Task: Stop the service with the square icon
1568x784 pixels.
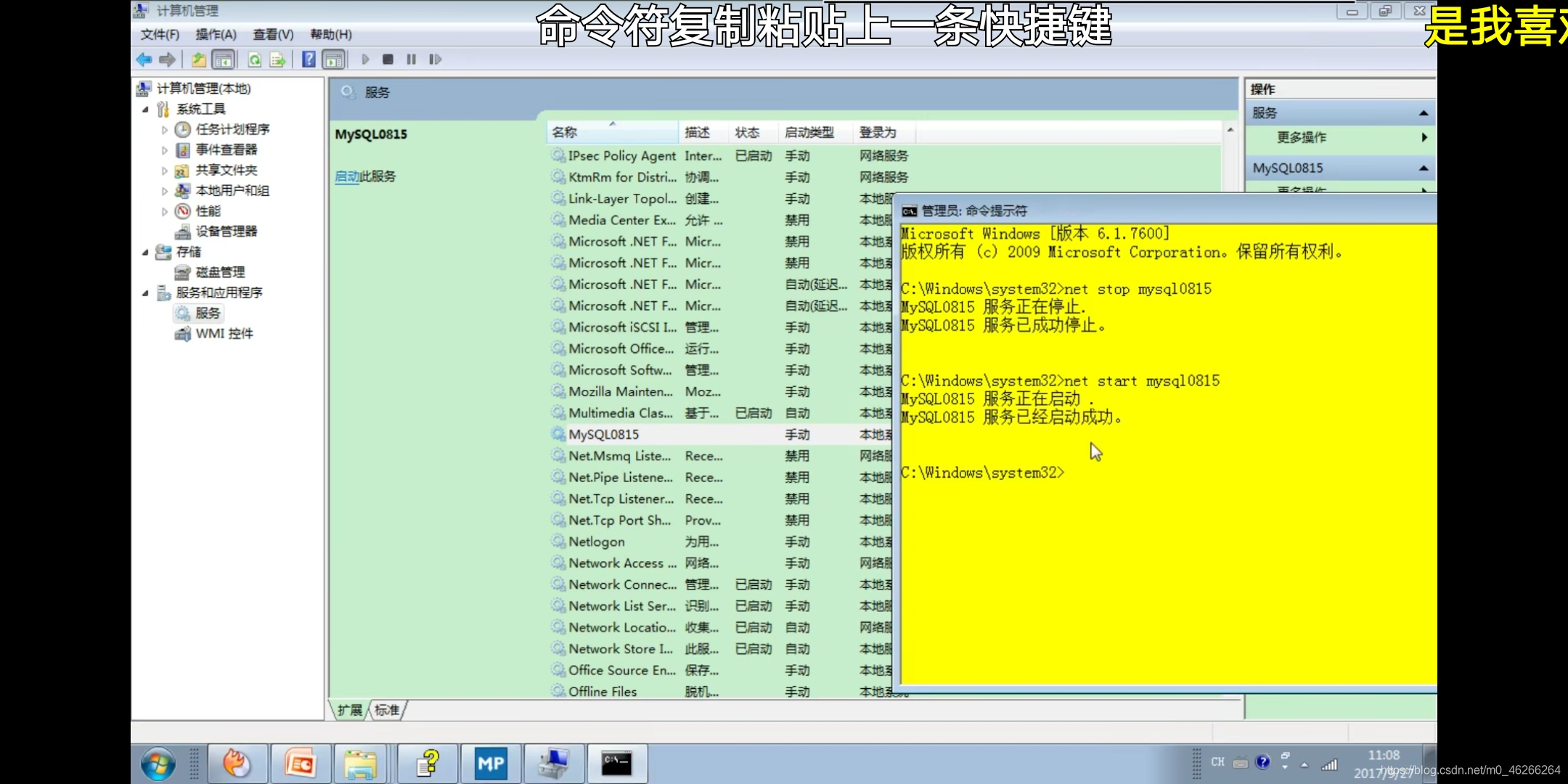Action: tap(388, 60)
